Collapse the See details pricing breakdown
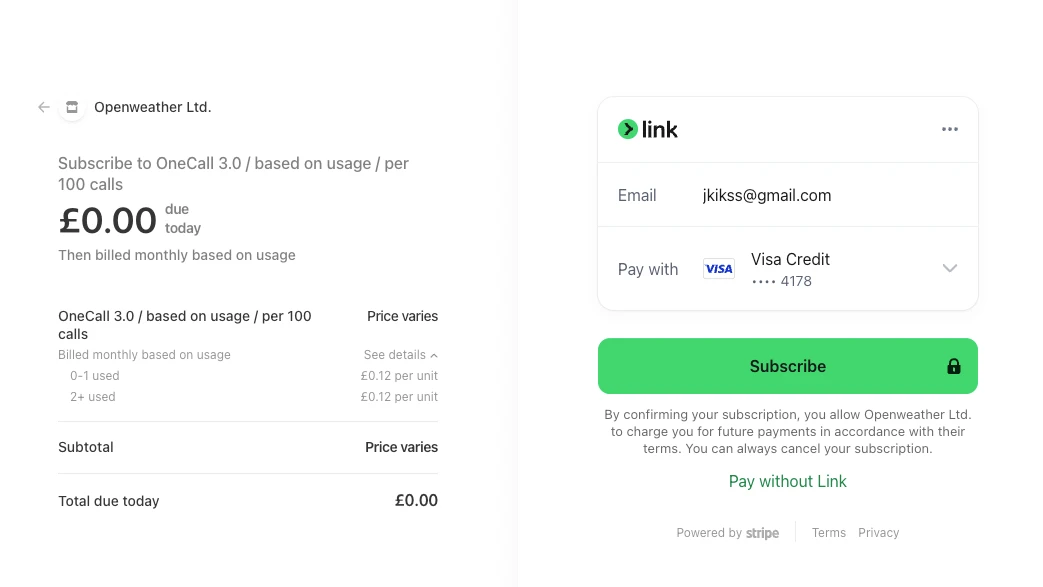Screen dimensions: 1043x587 tap(400, 355)
